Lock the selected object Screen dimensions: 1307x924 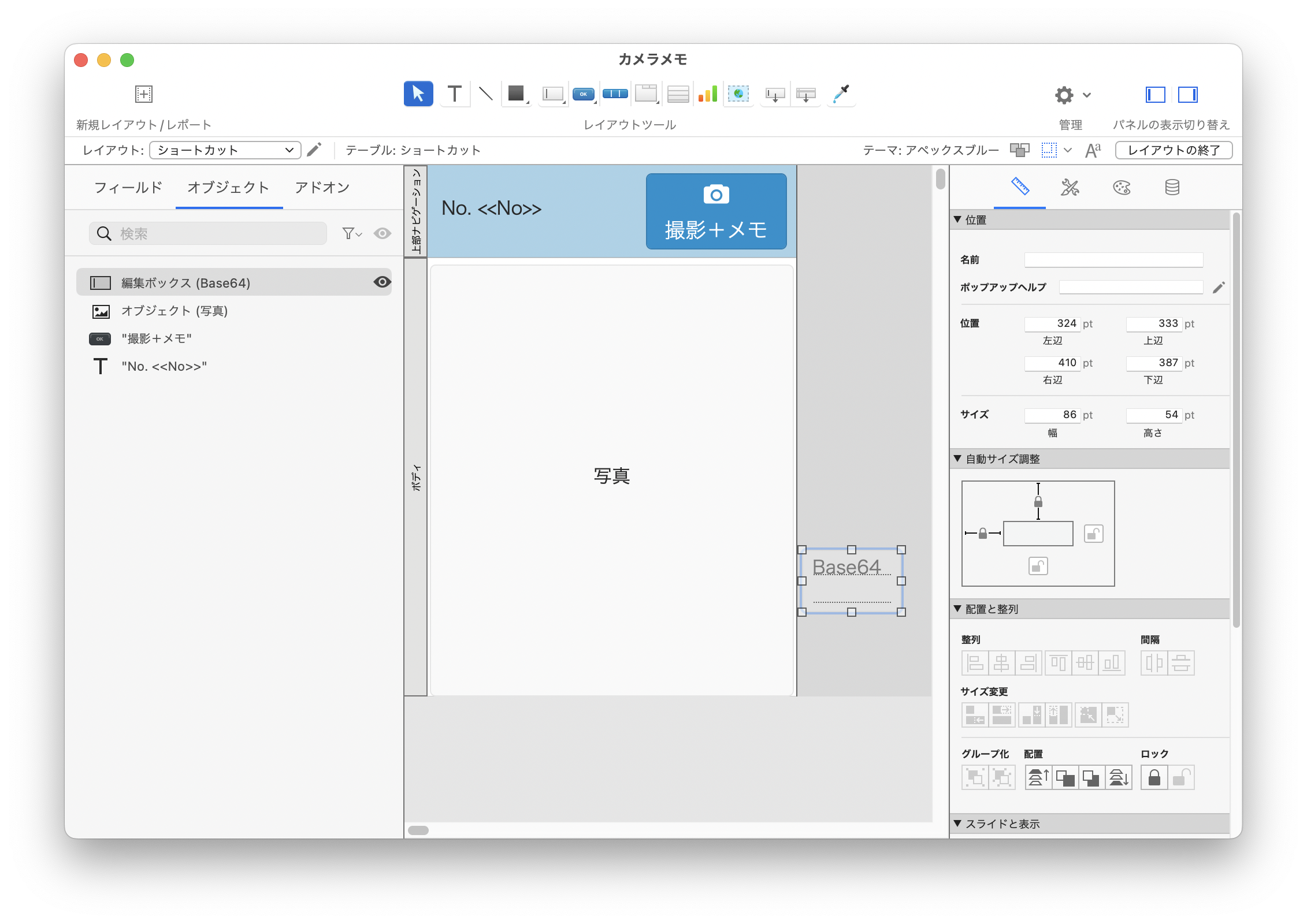[x=1154, y=777]
